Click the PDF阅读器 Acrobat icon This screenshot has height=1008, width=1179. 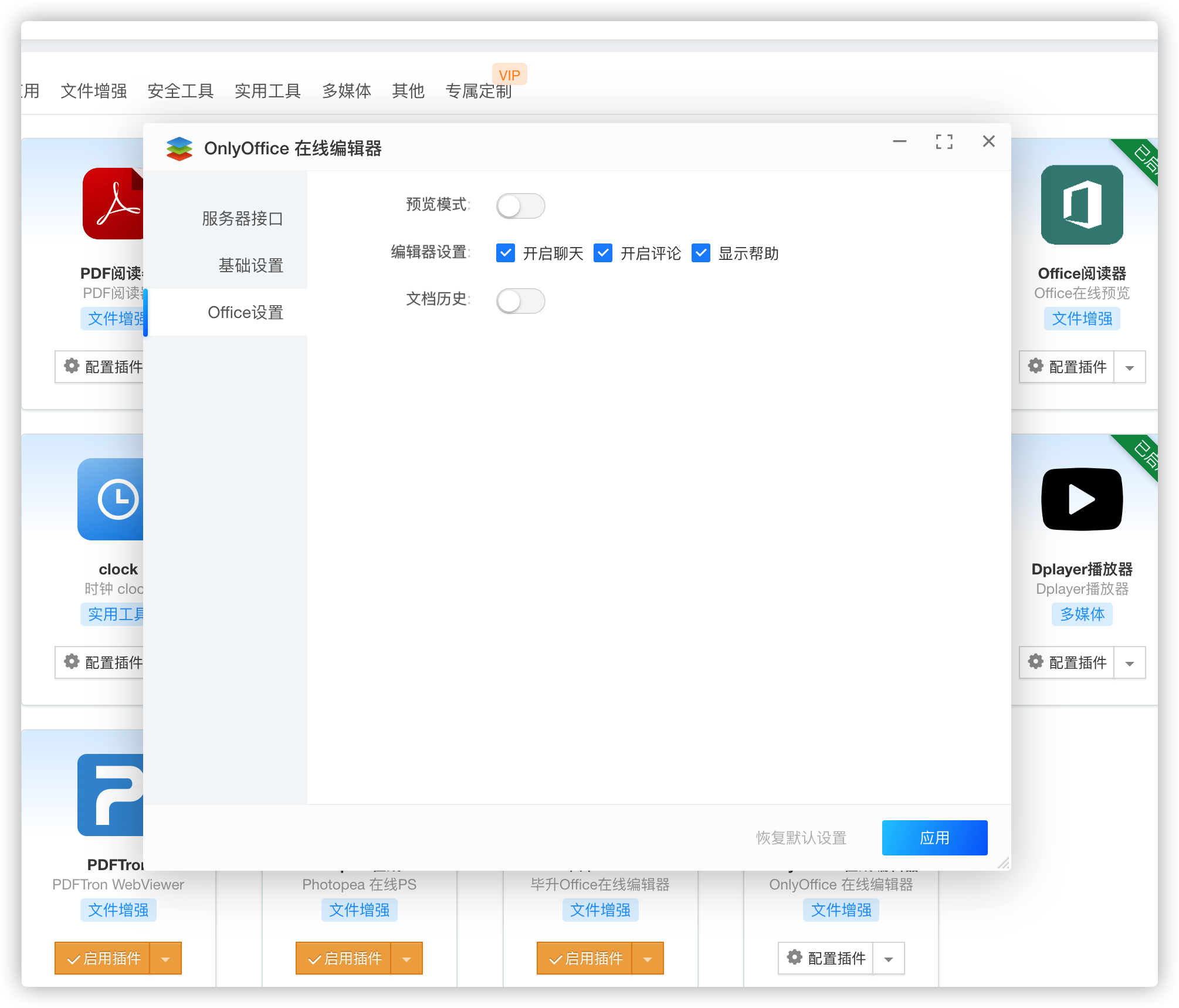pyautogui.click(x=113, y=204)
